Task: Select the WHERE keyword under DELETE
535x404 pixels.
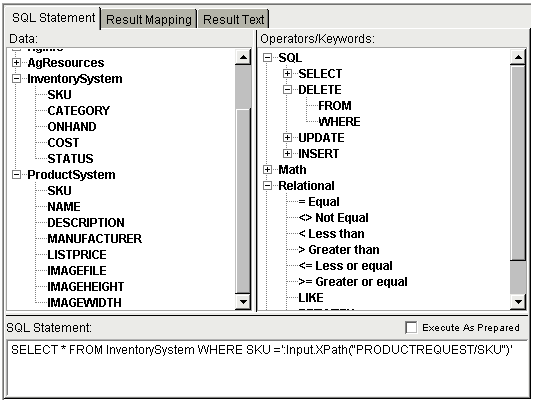Action: click(339, 121)
